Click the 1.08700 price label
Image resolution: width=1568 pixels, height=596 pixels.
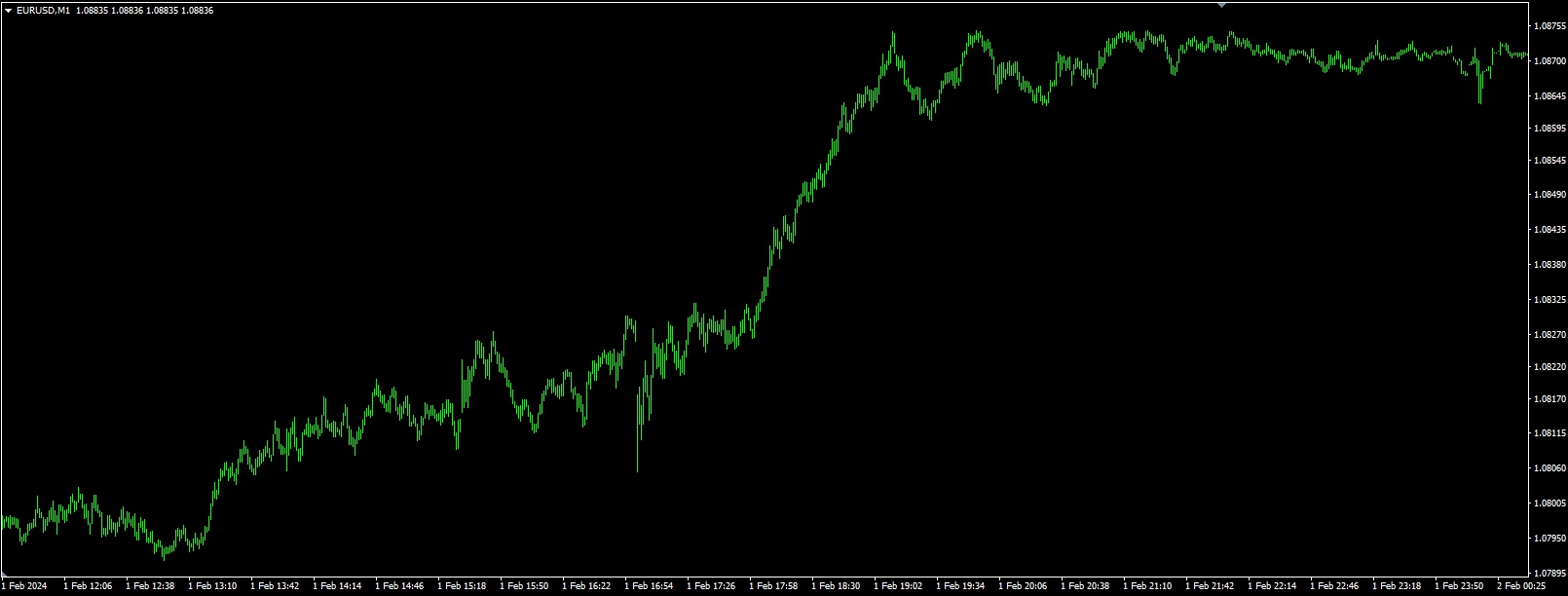point(1549,61)
